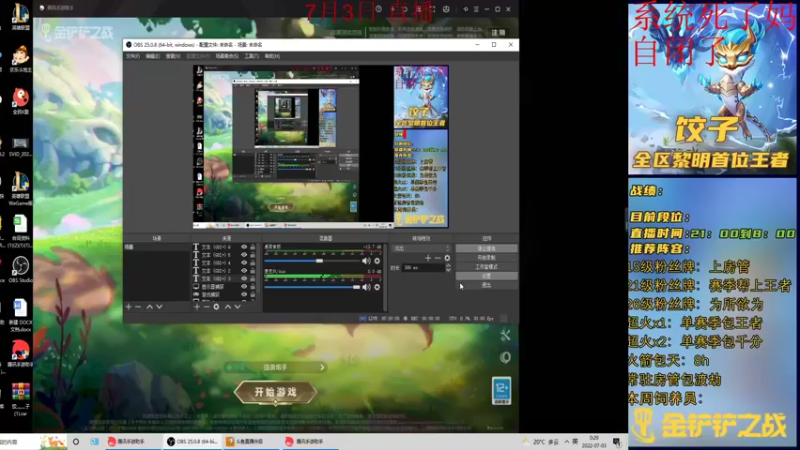Increase transition duration with stepper up arrow
The image size is (800, 450).
point(448,265)
